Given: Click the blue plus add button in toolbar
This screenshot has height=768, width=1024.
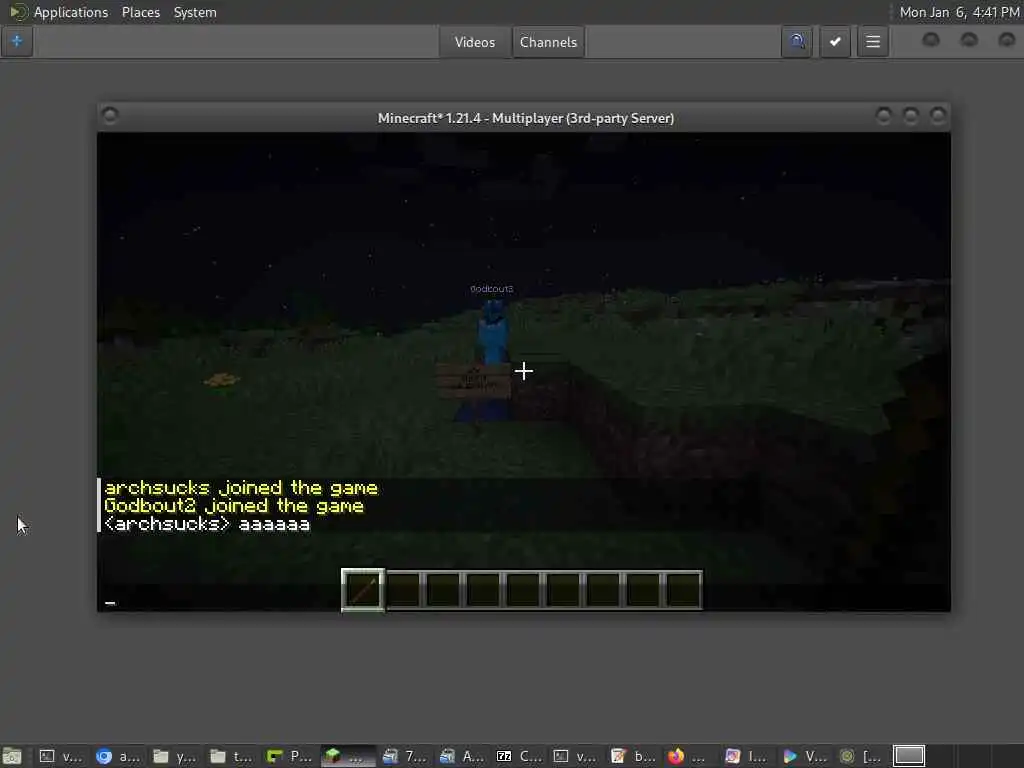Looking at the screenshot, I should (x=17, y=42).
